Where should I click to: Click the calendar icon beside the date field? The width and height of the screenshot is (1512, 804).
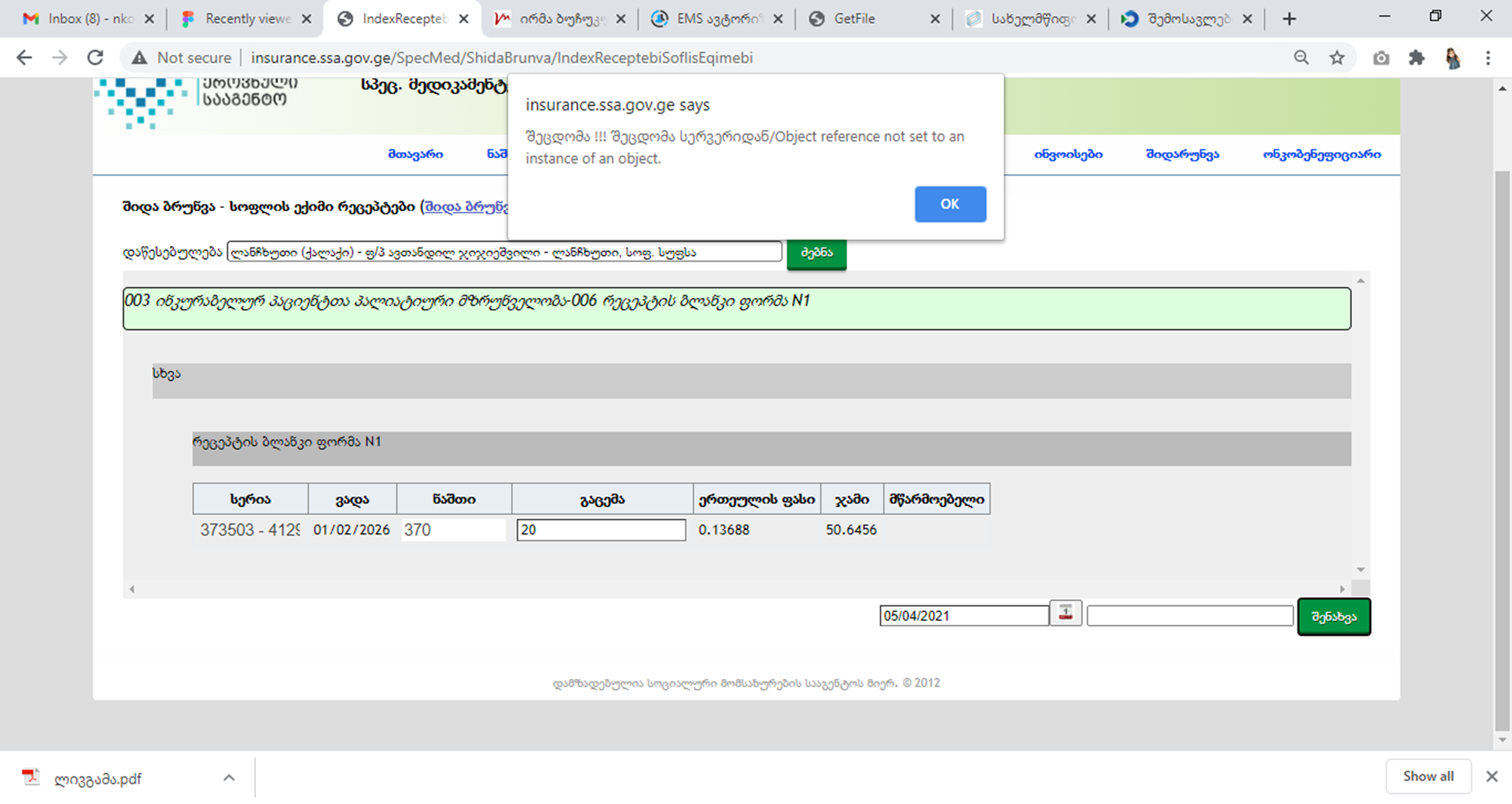(x=1065, y=614)
